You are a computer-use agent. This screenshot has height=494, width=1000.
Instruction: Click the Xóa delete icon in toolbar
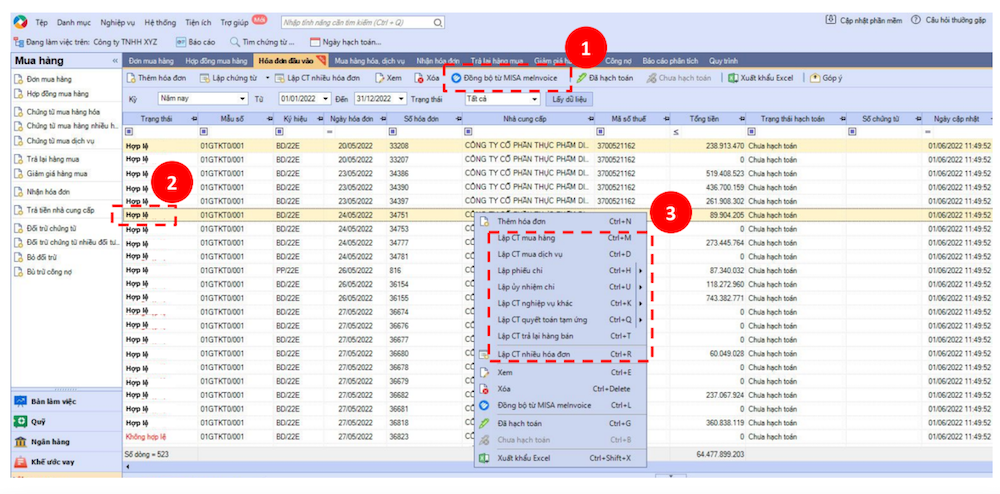click(419, 78)
